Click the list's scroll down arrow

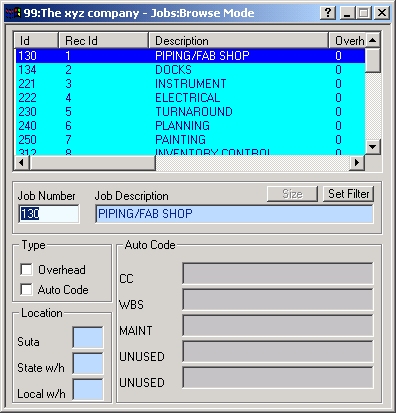(x=373, y=146)
